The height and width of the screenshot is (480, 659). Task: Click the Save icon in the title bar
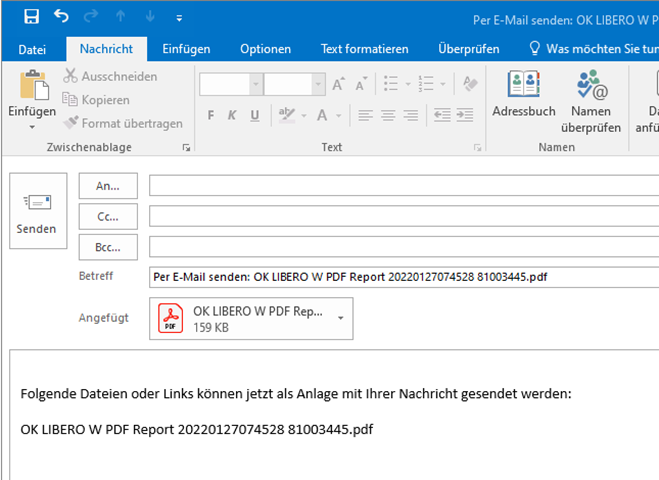[x=31, y=17]
